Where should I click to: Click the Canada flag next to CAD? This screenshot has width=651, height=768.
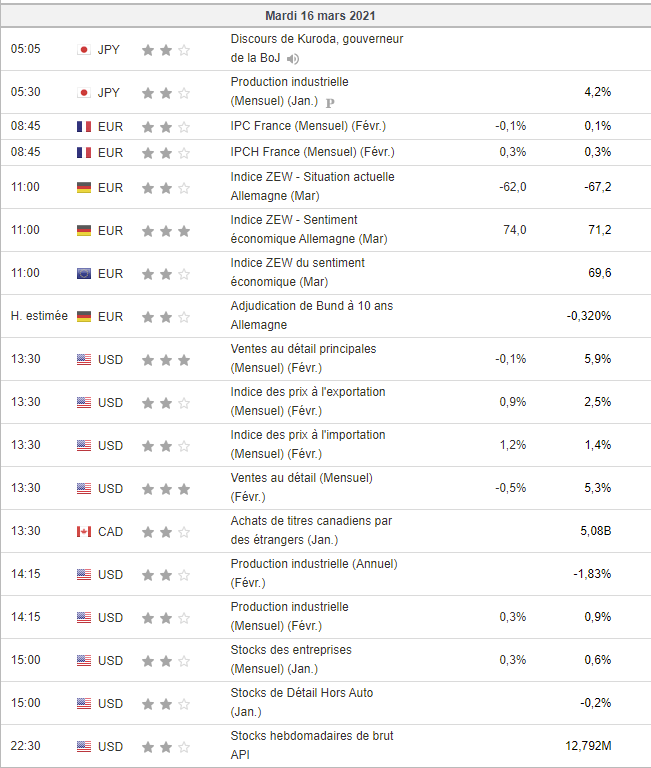pyautogui.click(x=84, y=531)
